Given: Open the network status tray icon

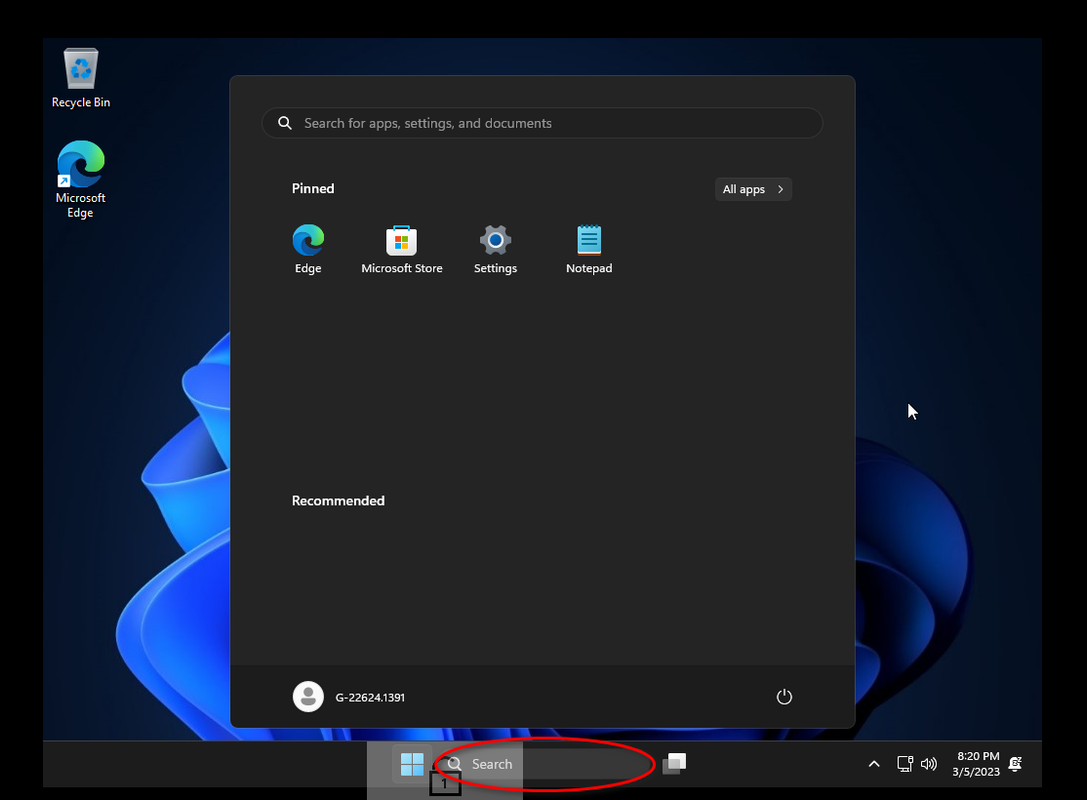Looking at the screenshot, I should 905,764.
